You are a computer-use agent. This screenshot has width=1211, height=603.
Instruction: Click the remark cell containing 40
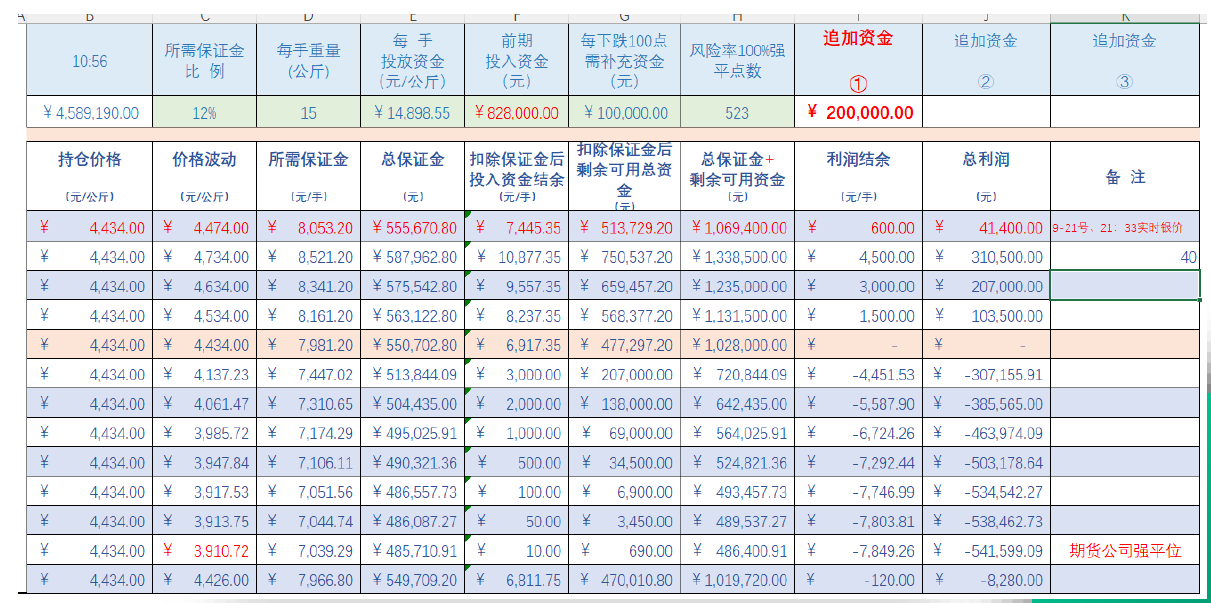(x=1124, y=257)
